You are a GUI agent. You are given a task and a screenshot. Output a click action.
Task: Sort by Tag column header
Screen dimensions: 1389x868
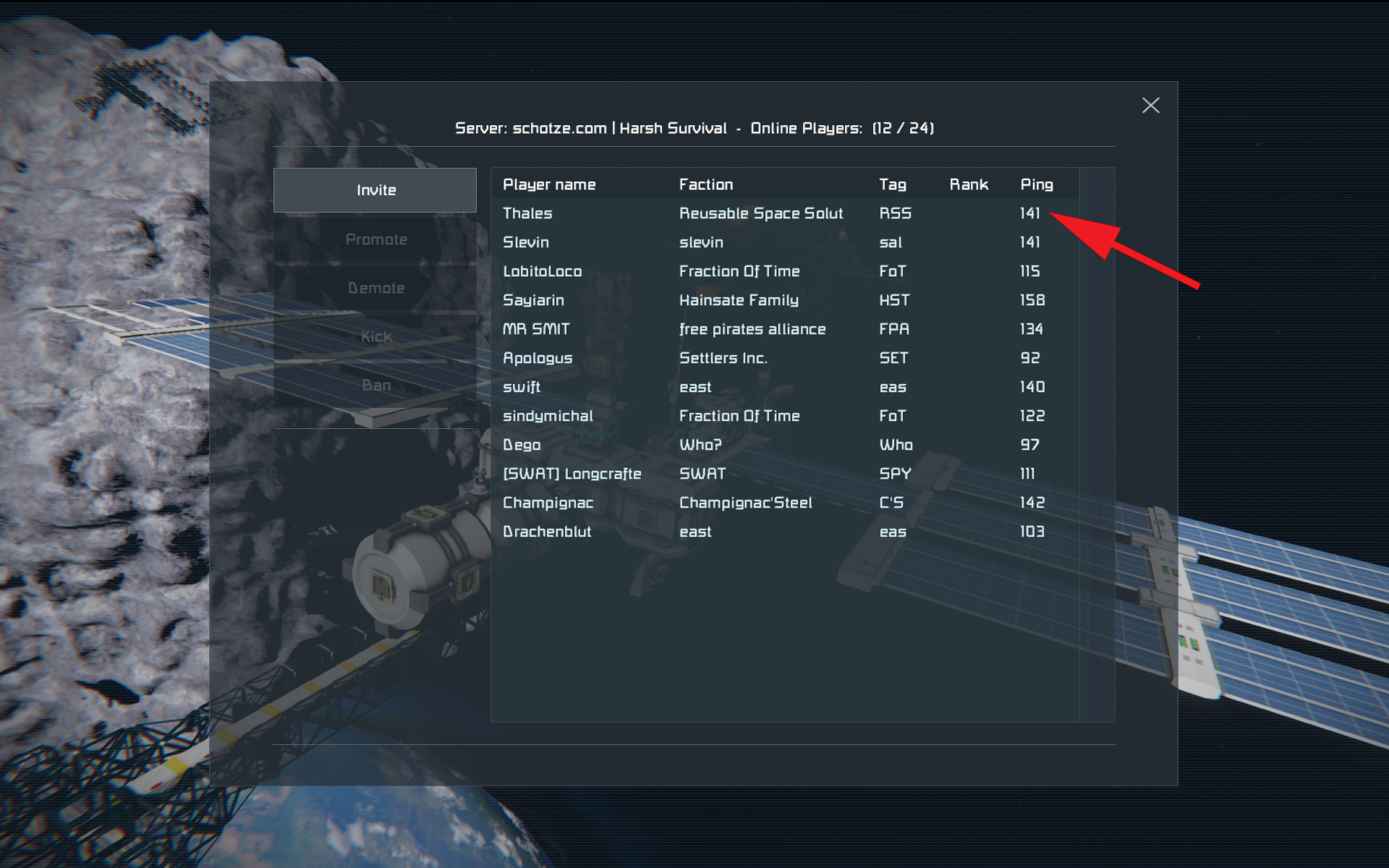(892, 184)
